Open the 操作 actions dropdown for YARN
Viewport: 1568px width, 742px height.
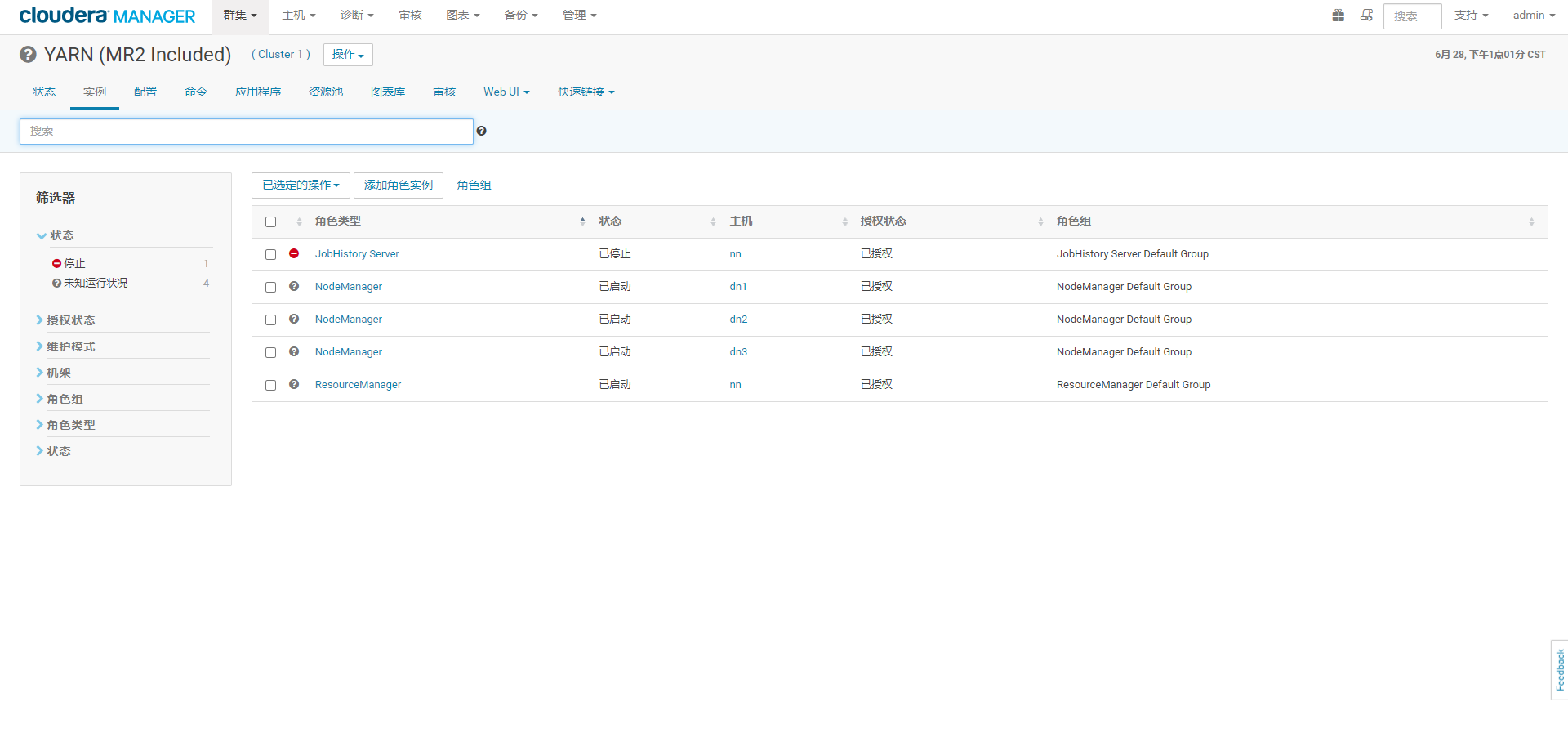tap(348, 55)
